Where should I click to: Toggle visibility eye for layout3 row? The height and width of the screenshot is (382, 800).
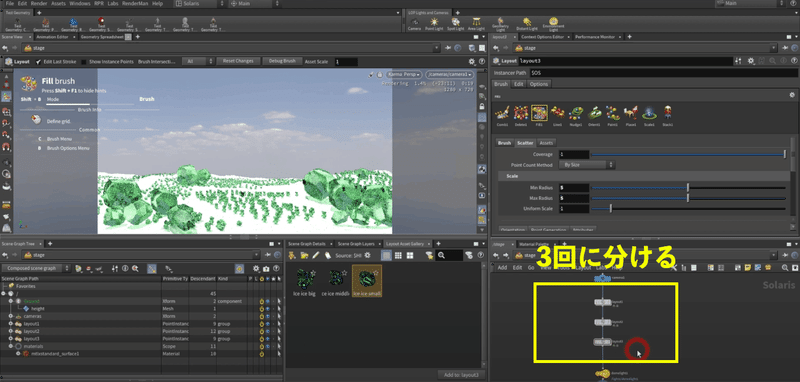pos(268,339)
